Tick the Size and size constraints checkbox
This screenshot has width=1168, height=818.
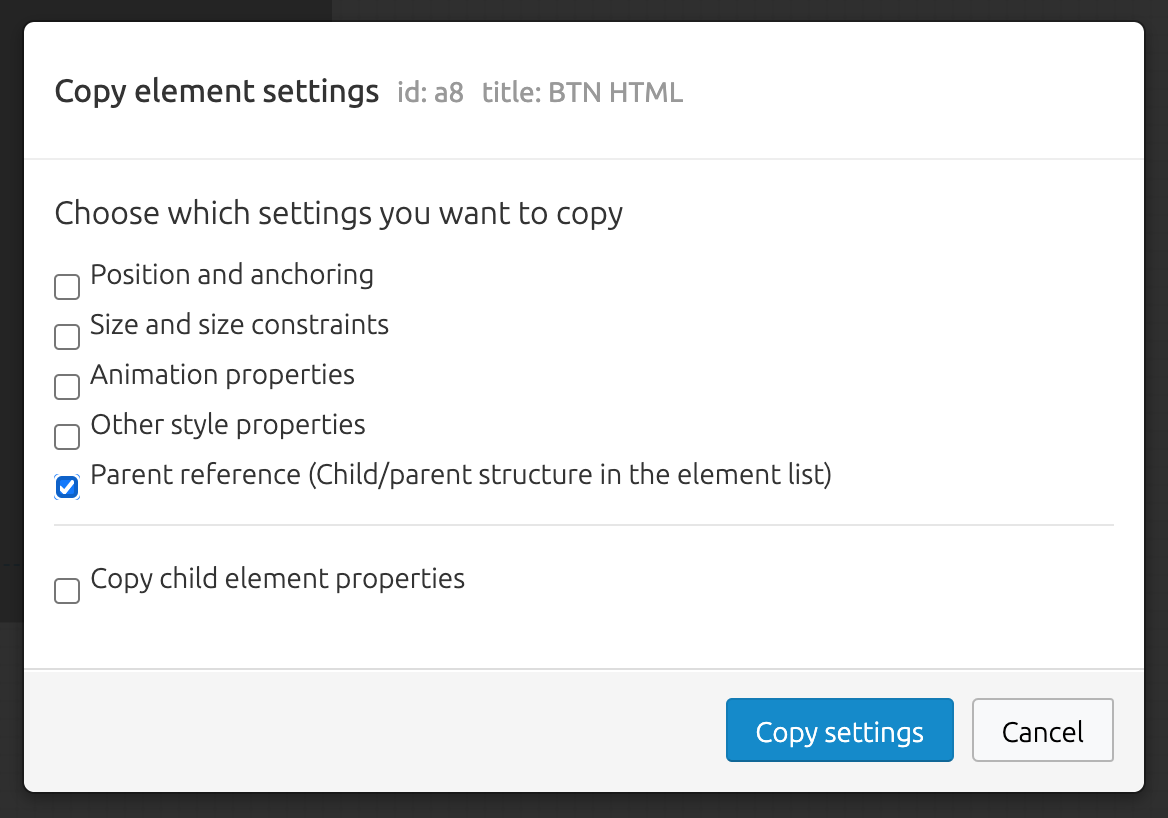point(67,337)
